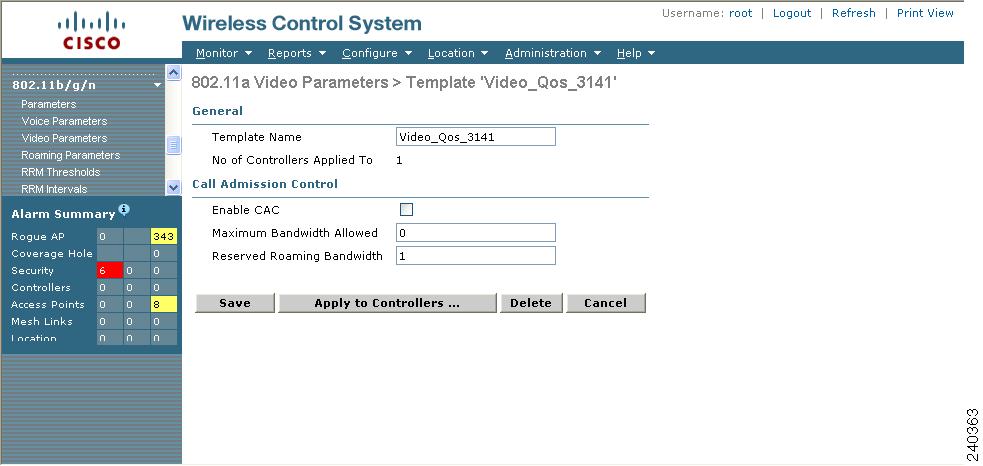The width and height of the screenshot is (983, 466).
Task: Click sidebar scrollbar up arrow
Action: coord(174,73)
